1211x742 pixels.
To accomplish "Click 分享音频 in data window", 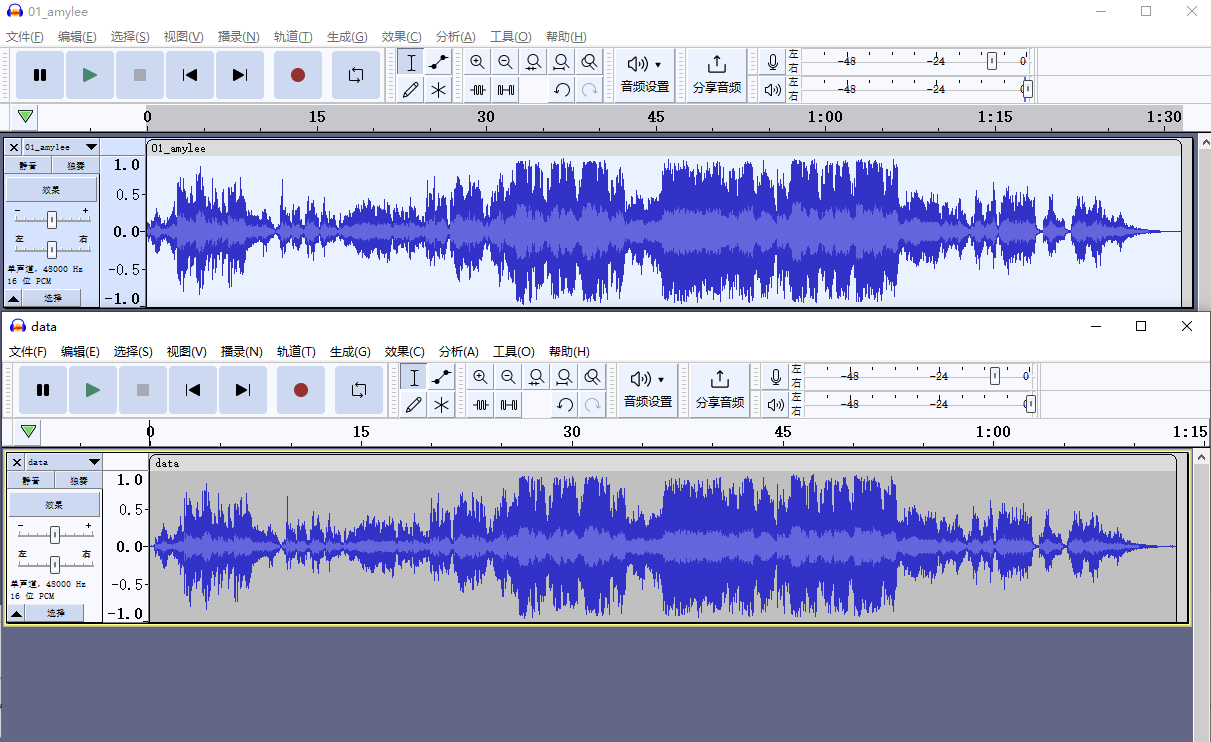I will pyautogui.click(x=720, y=390).
